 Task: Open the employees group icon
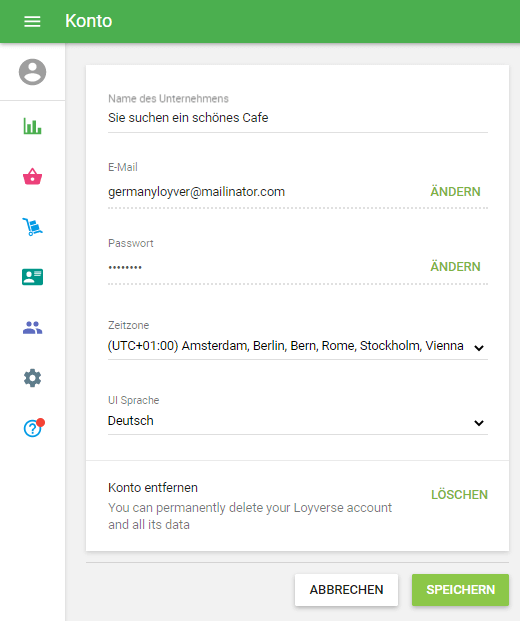pos(32,328)
